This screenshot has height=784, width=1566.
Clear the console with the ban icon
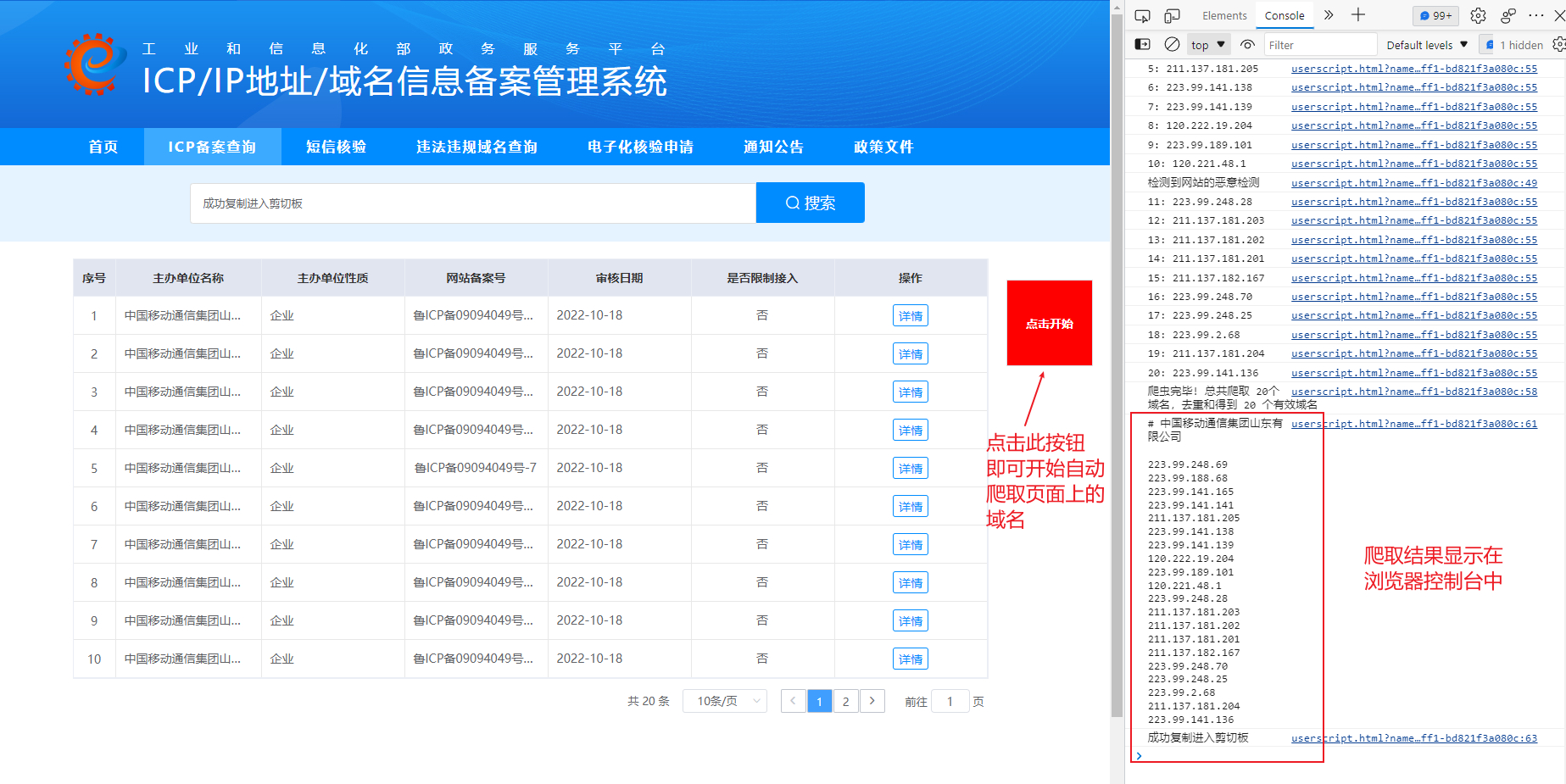click(1172, 44)
